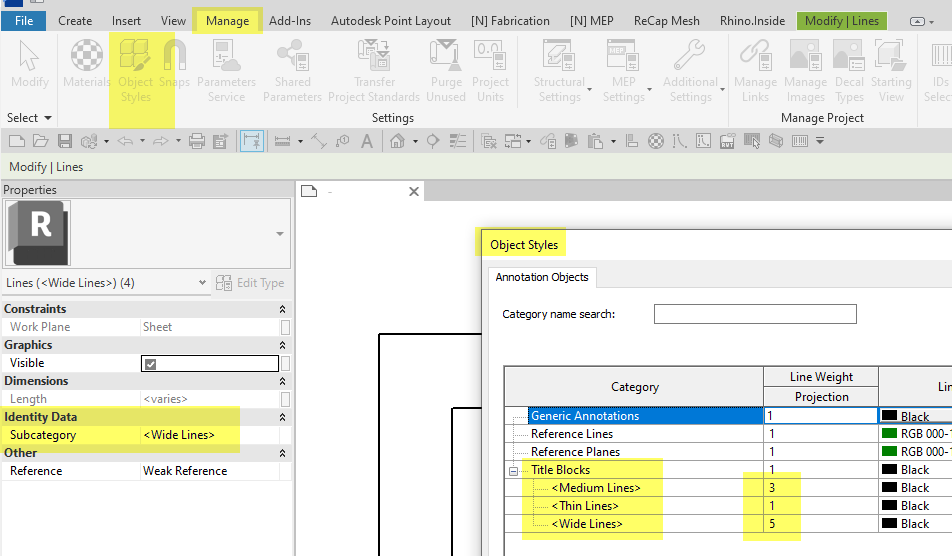Viewport: 952px width, 556px height.
Task: Toggle Thin Lines icon in toolbar
Action: pos(457,141)
